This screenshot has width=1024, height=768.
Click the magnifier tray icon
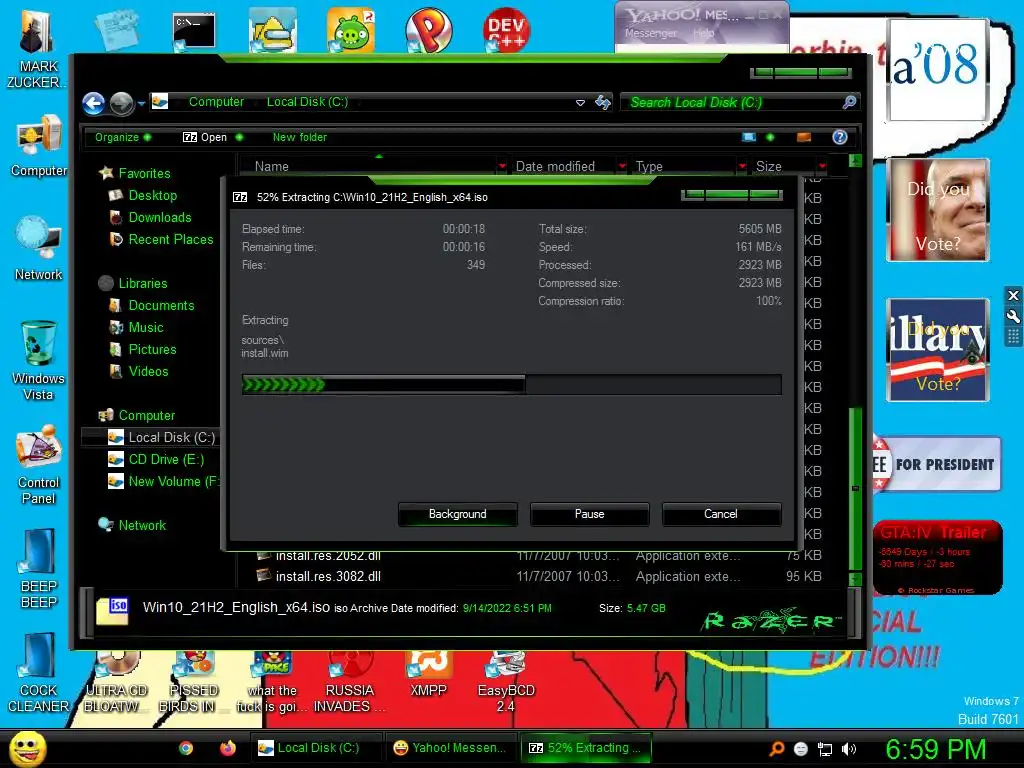click(776, 749)
